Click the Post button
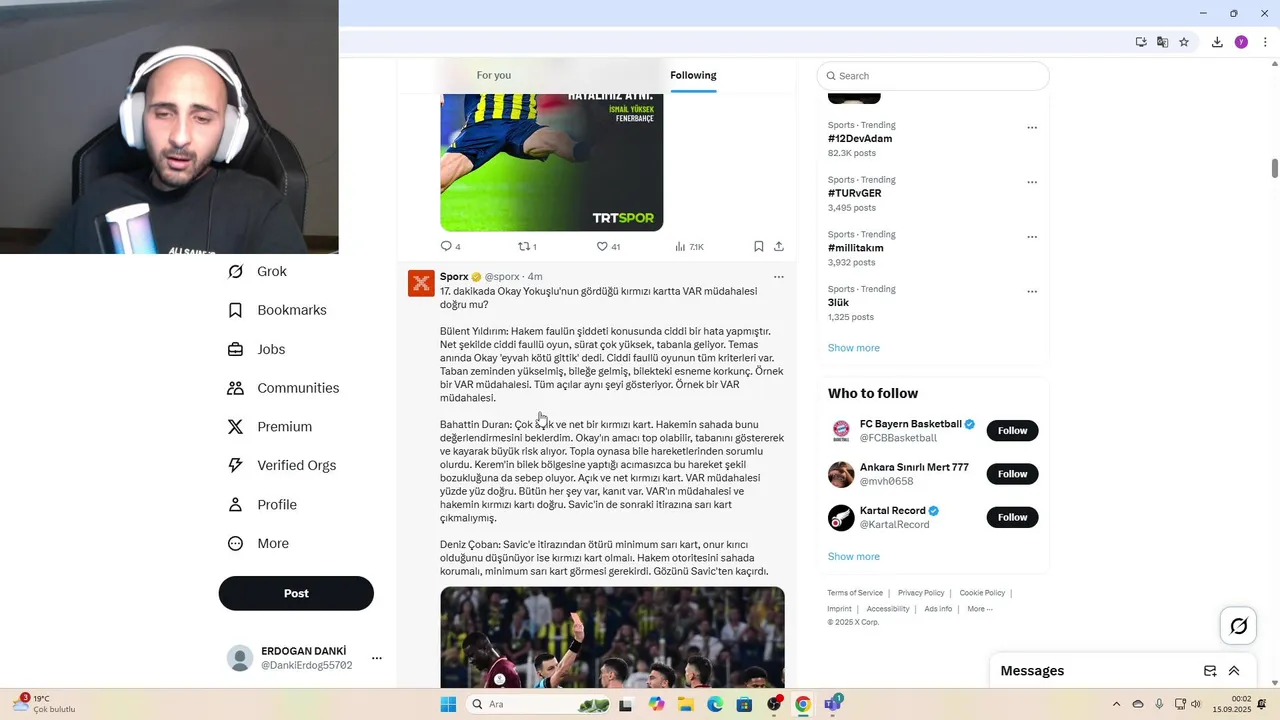 click(296, 593)
